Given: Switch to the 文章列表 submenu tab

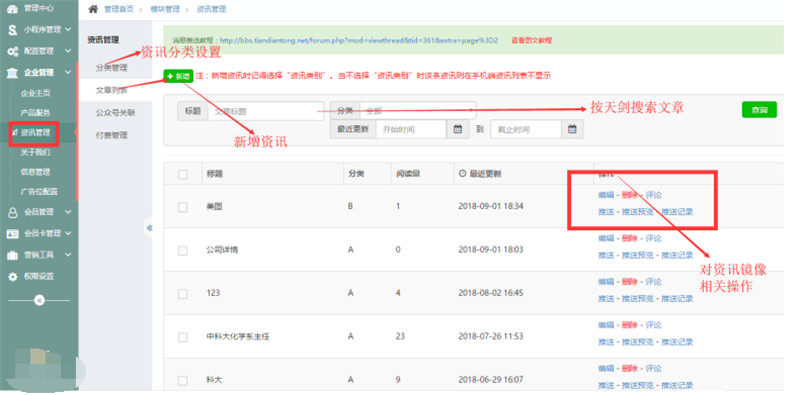Looking at the screenshot, I should [x=111, y=90].
